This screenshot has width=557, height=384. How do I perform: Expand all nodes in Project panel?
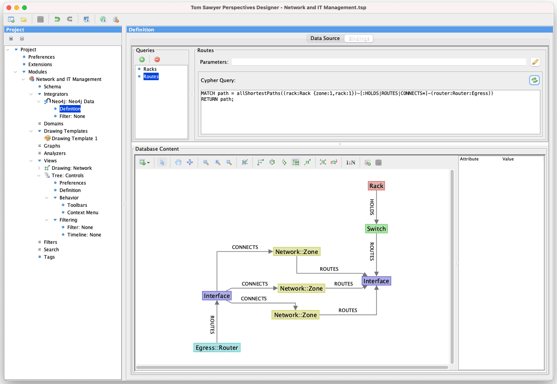11,38
